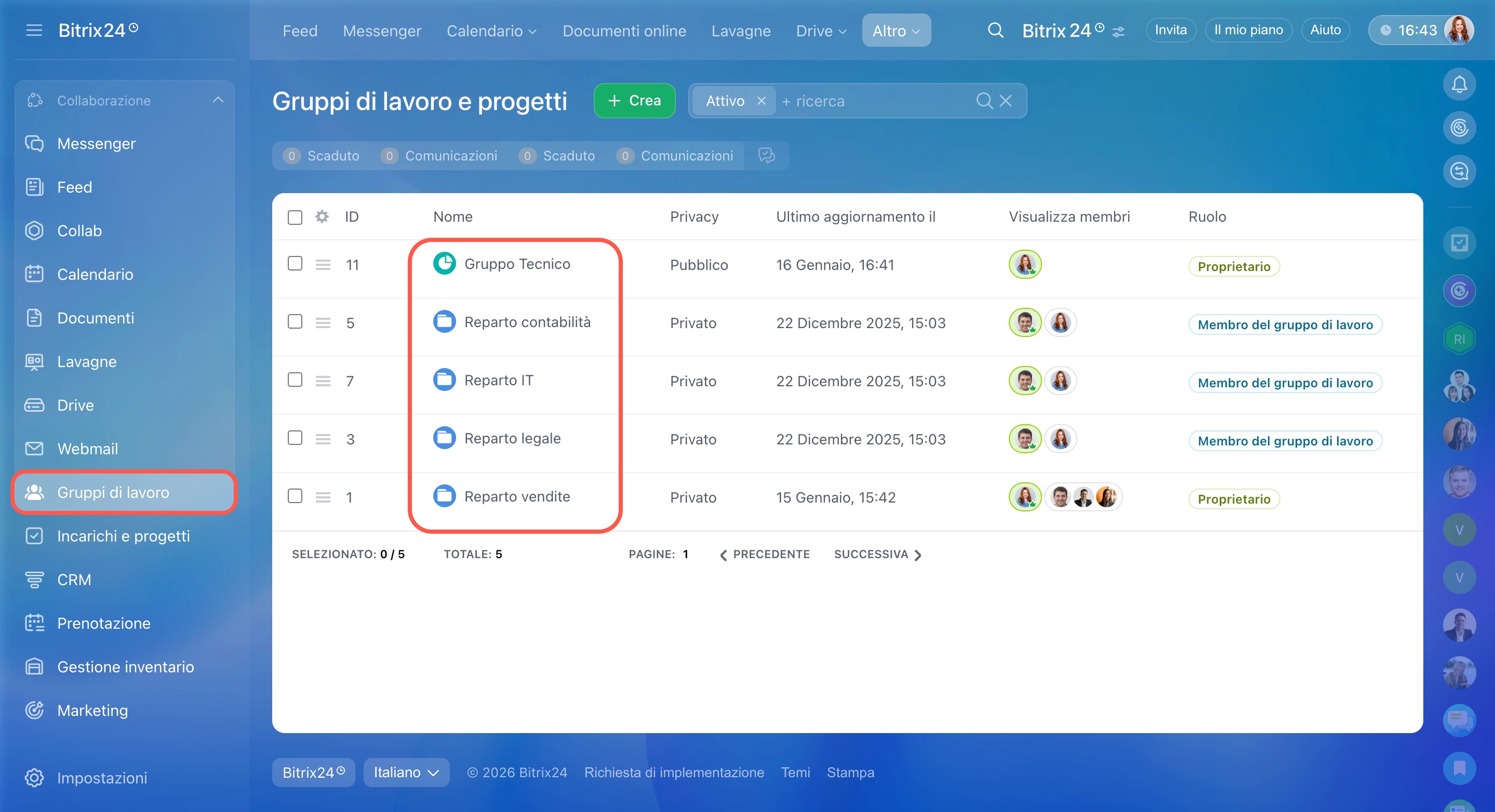This screenshot has width=1495, height=812.
Task: Check the Gruppo Tecnico row checkbox
Action: pyautogui.click(x=295, y=264)
